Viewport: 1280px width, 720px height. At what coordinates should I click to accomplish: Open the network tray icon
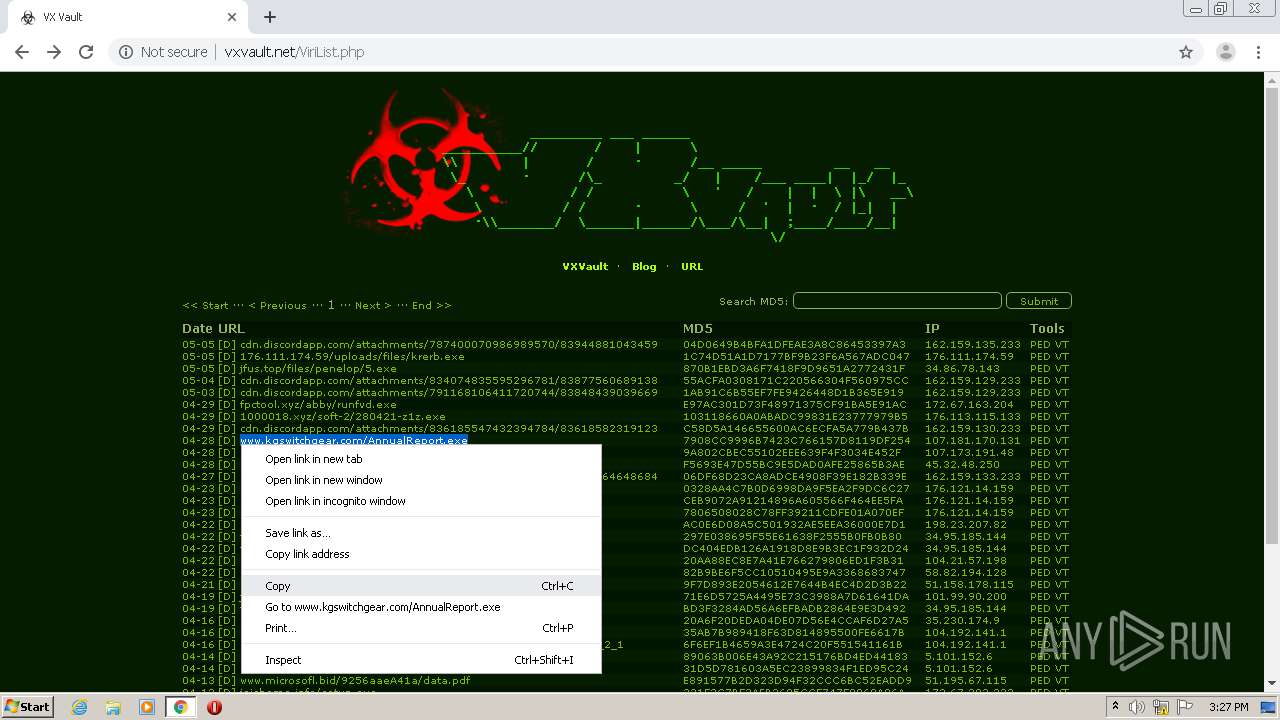[x=1161, y=707]
